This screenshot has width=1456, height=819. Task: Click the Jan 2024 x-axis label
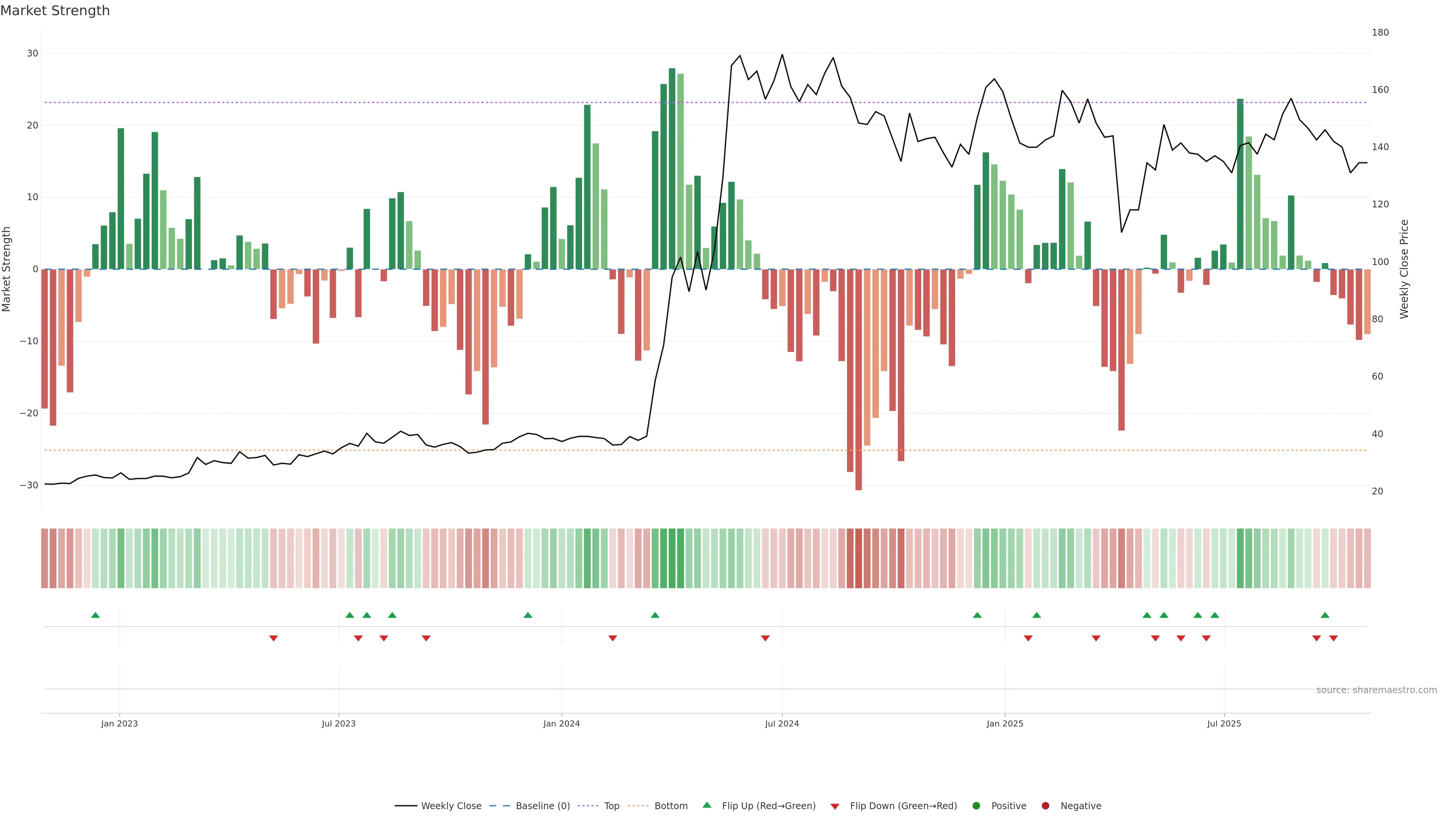coord(561,723)
